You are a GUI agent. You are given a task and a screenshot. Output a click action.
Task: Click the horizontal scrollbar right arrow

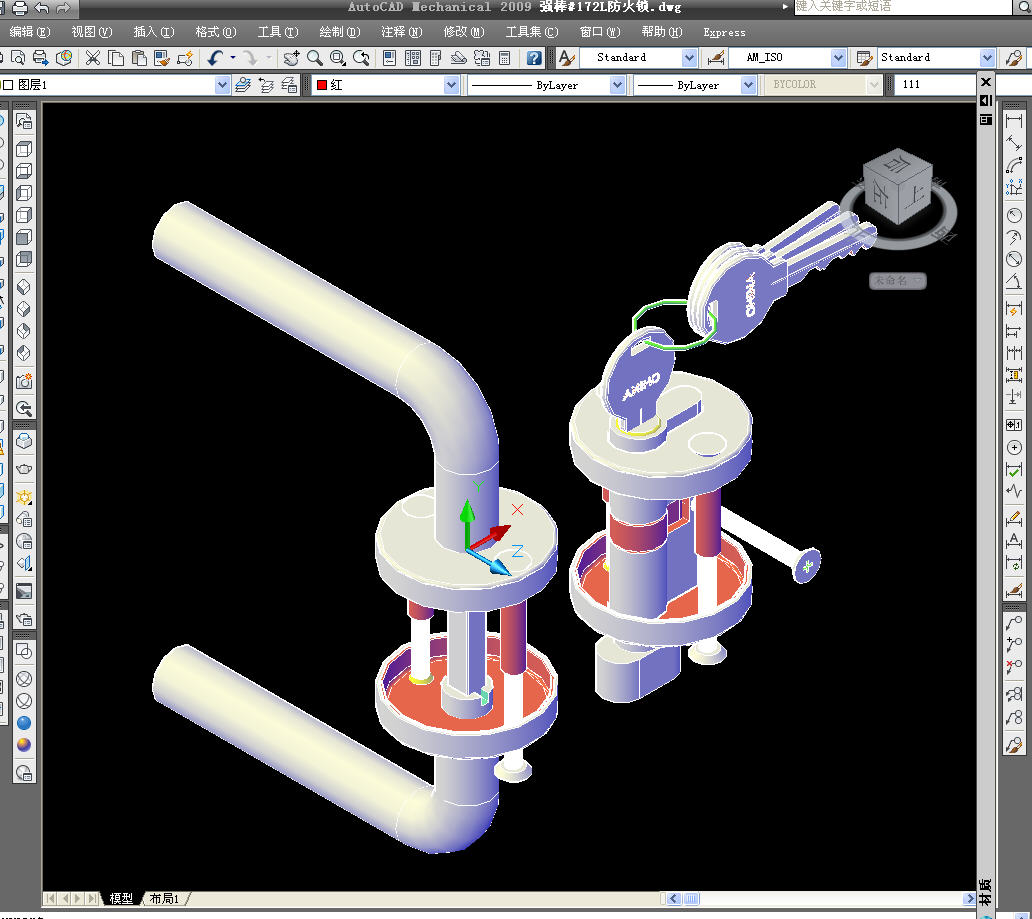(x=969, y=899)
